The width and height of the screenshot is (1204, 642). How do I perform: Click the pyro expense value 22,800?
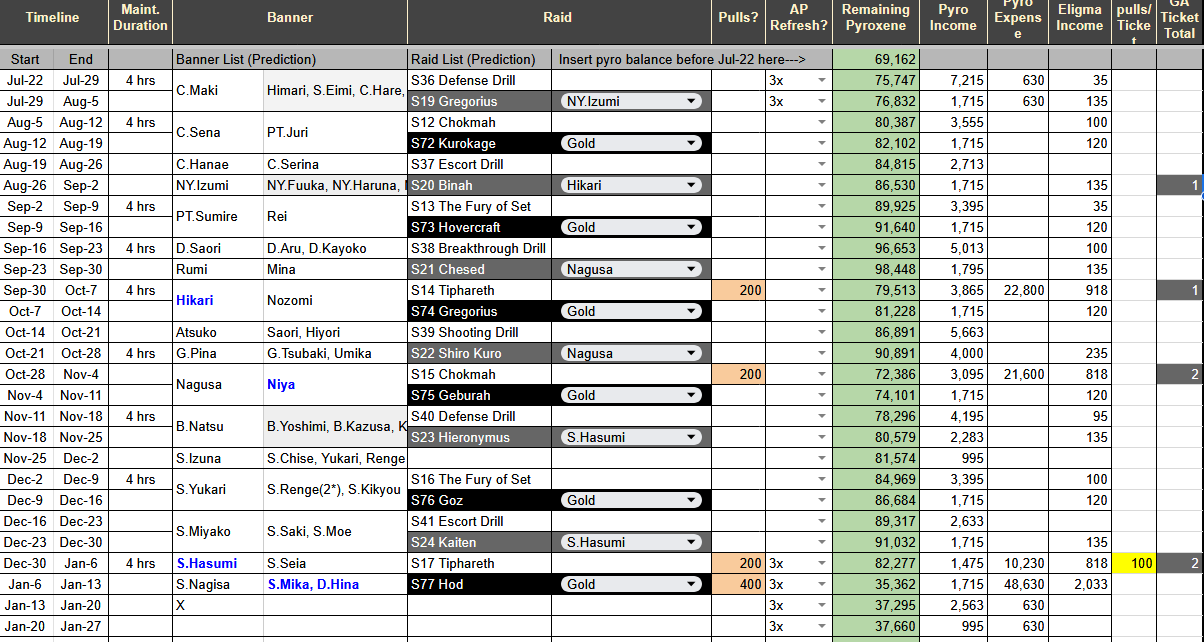click(1018, 290)
